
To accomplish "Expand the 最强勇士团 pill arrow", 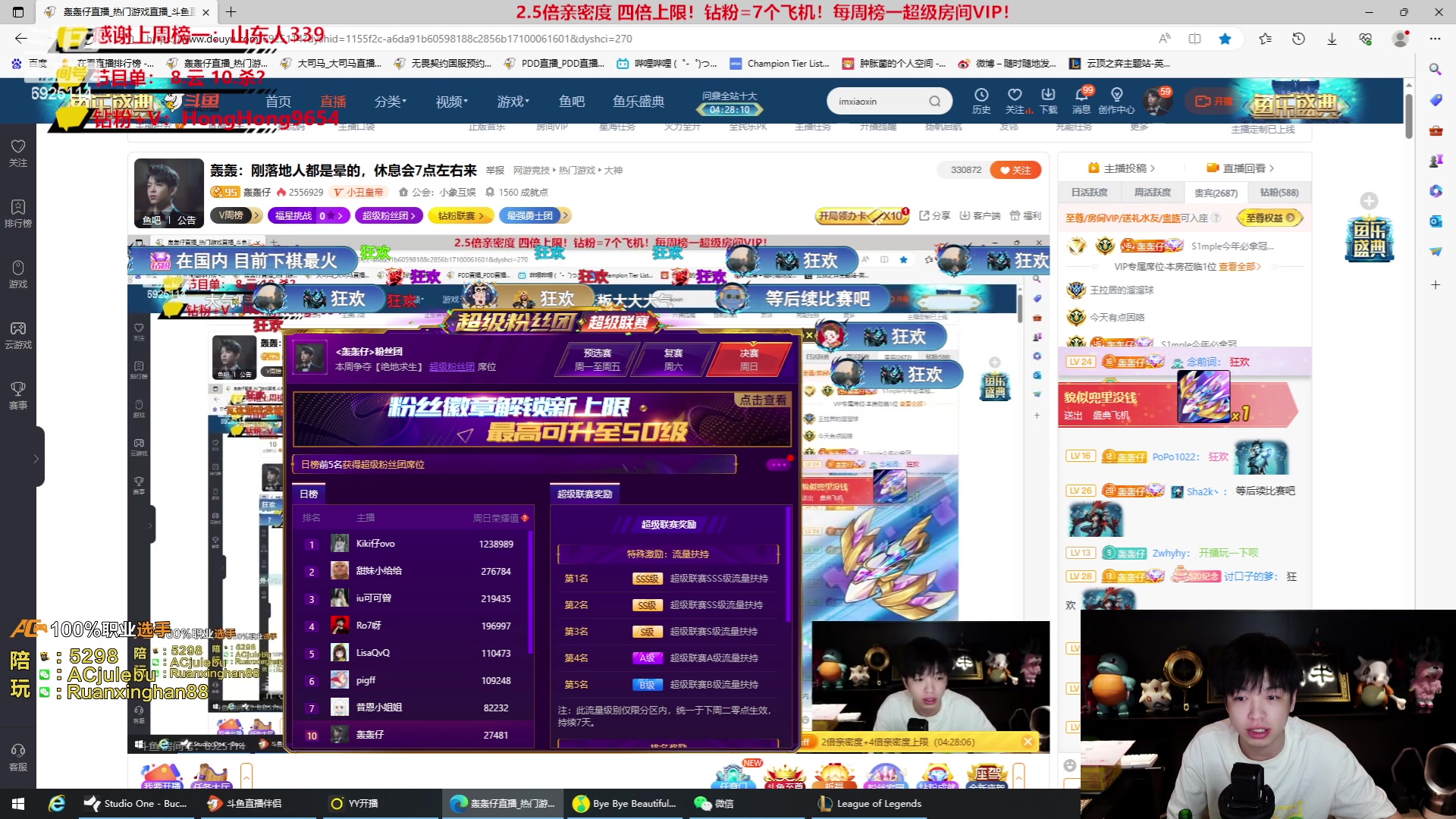I will [565, 215].
